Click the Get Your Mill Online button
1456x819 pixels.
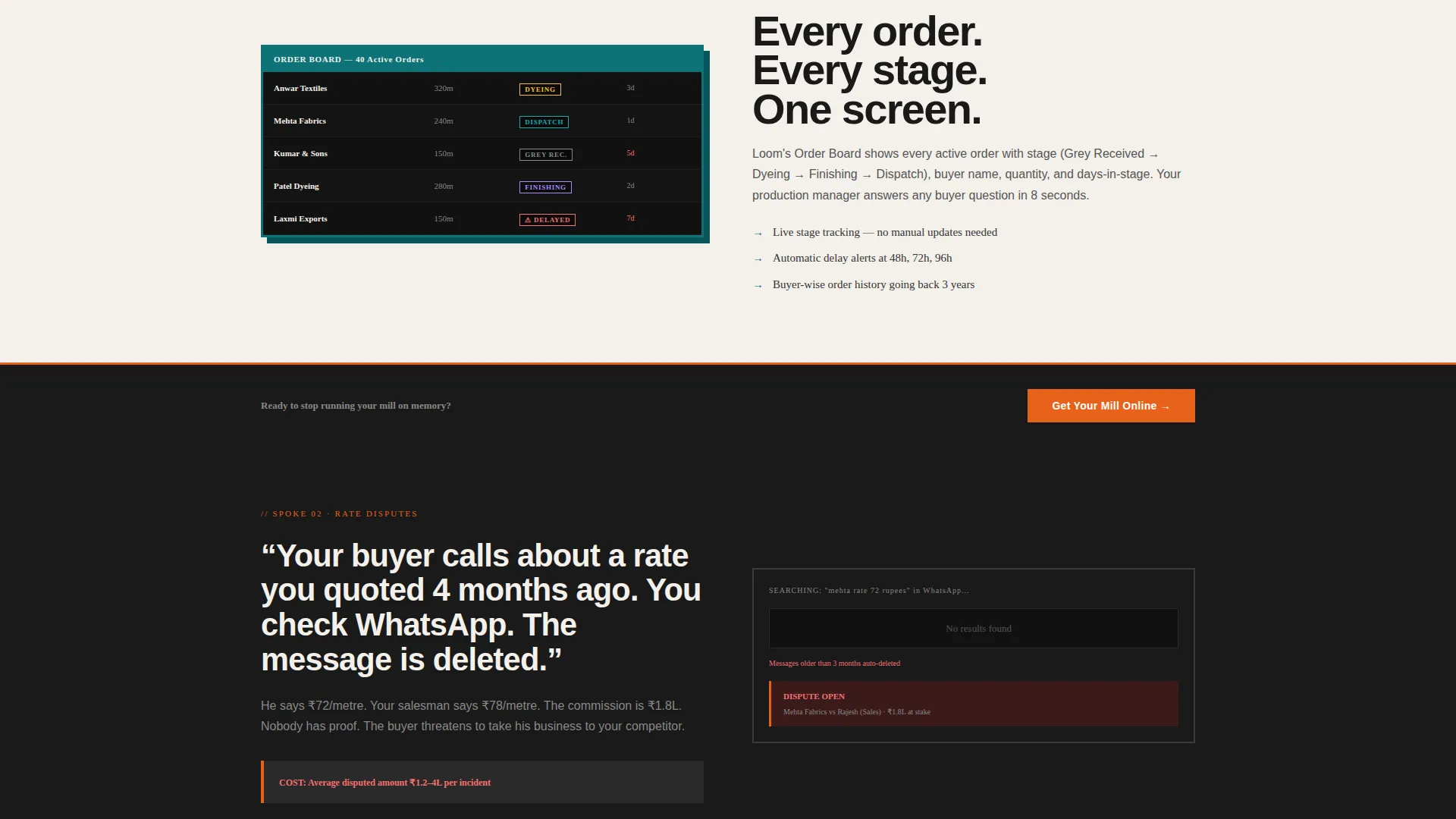coord(1111,406)
